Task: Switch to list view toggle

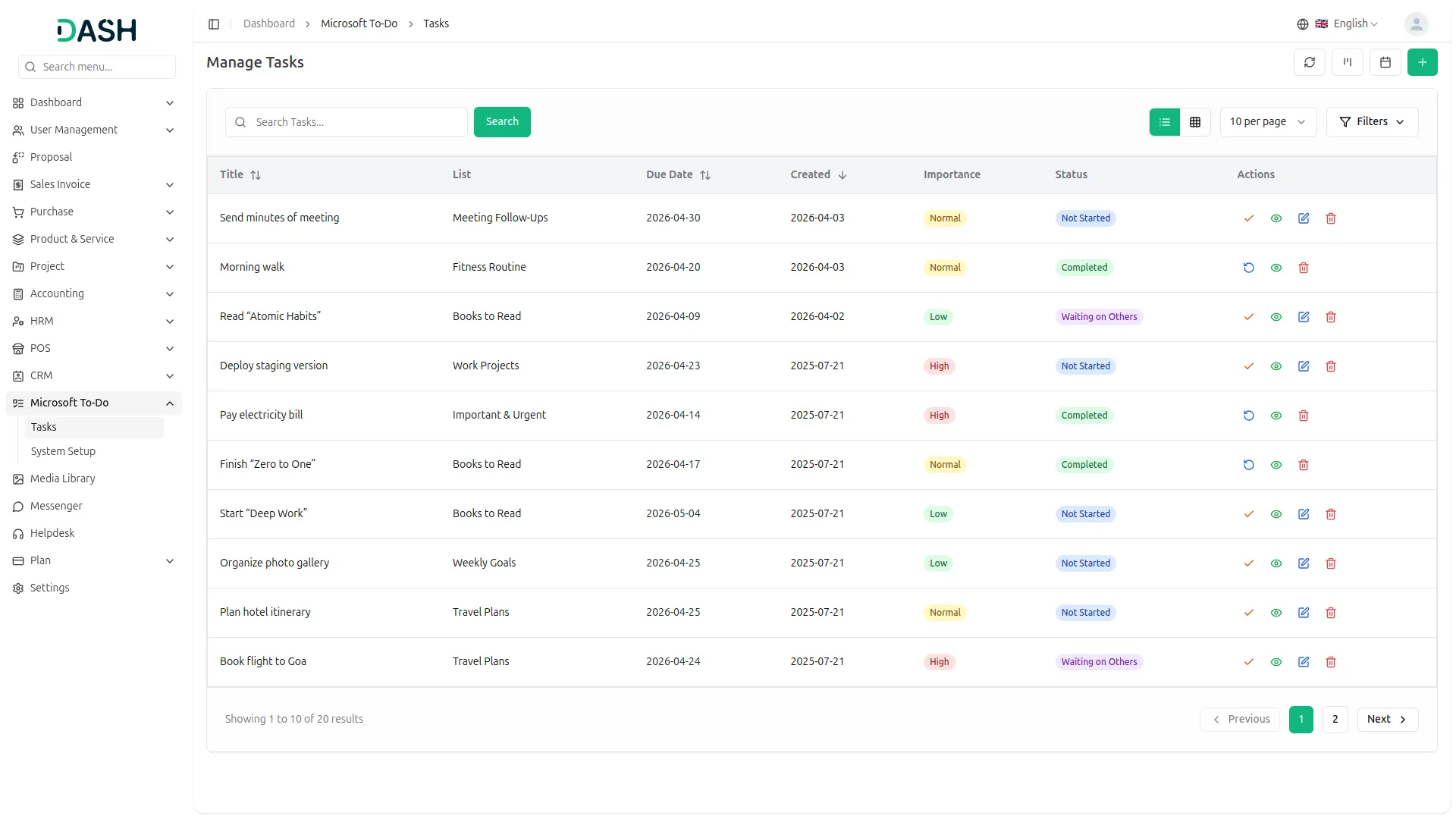Action: coord(1164,122)
